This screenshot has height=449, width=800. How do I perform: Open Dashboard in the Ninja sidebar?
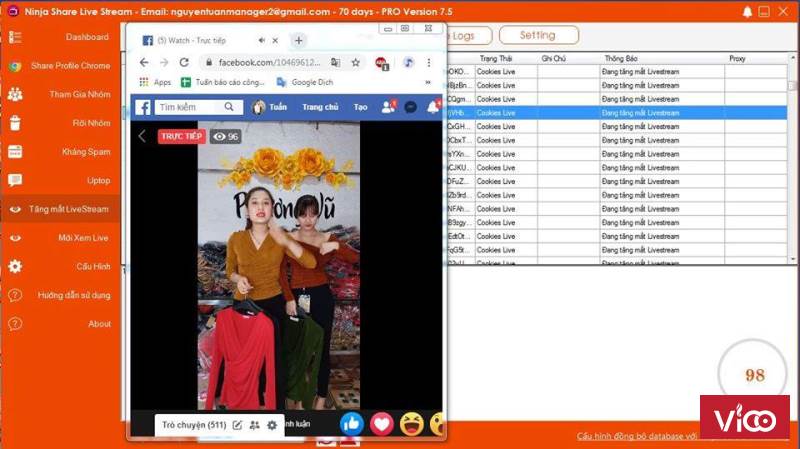click(x=87, y=37)
